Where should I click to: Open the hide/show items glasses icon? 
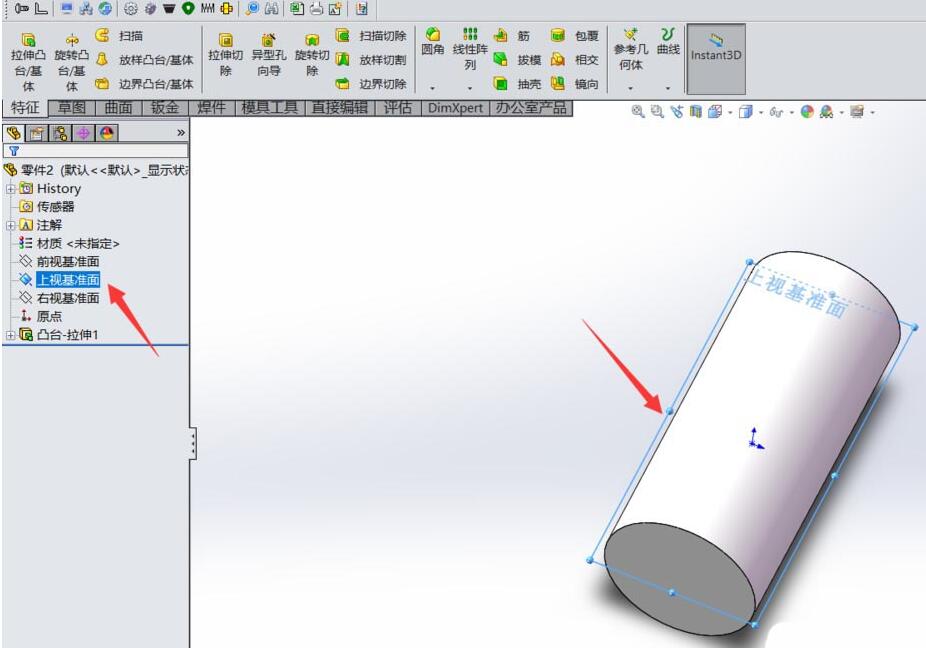click(x=776, y=111)
